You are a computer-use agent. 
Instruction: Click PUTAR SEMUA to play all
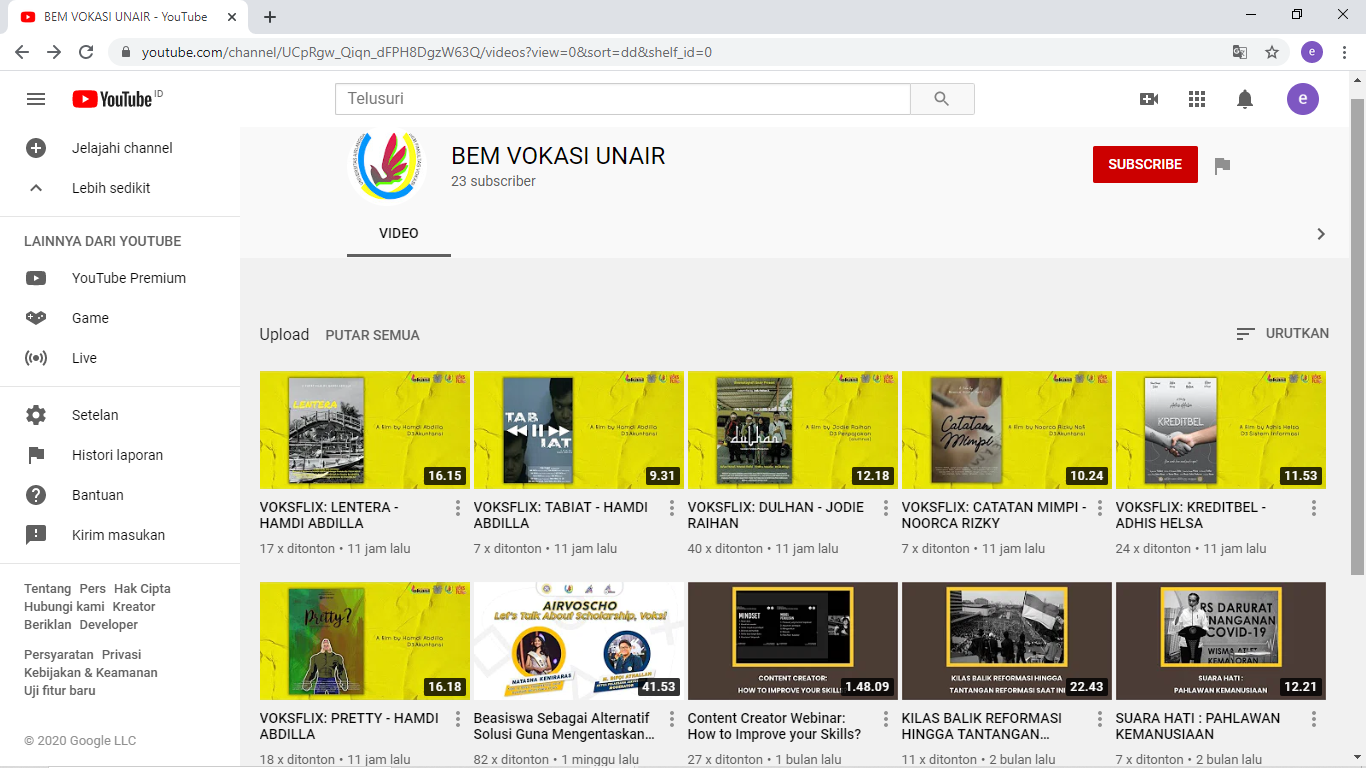(372, 335)
